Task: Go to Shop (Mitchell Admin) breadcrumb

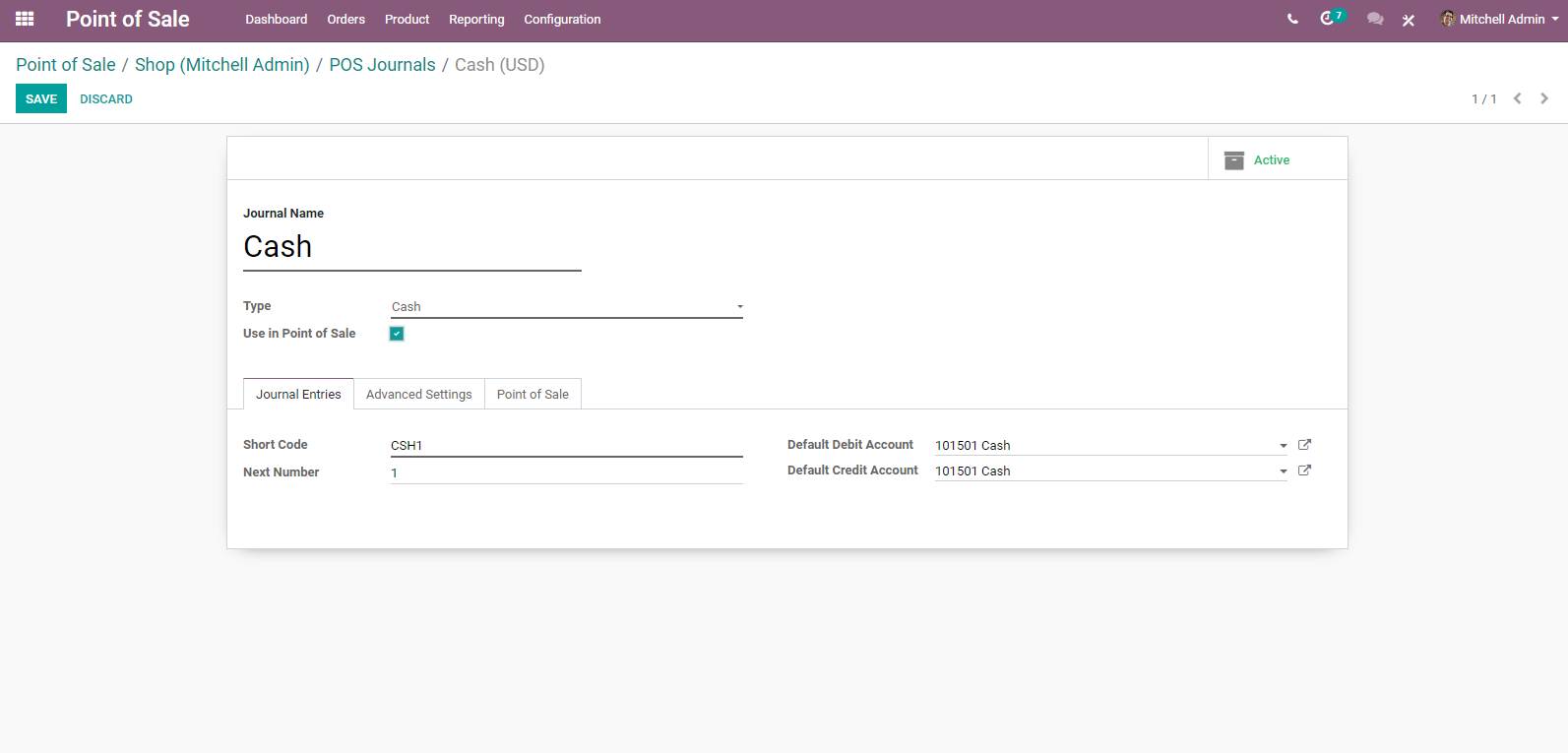Action: (222, 65)
